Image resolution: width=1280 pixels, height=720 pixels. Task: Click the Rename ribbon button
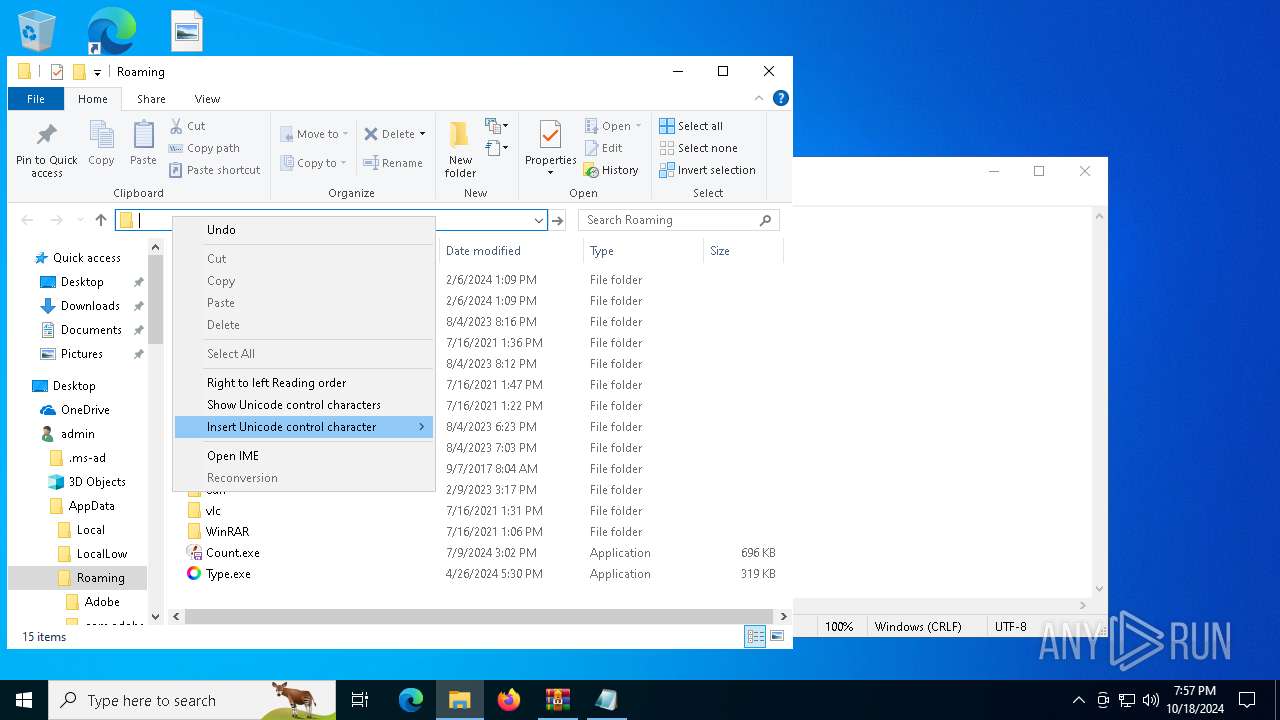393,163
